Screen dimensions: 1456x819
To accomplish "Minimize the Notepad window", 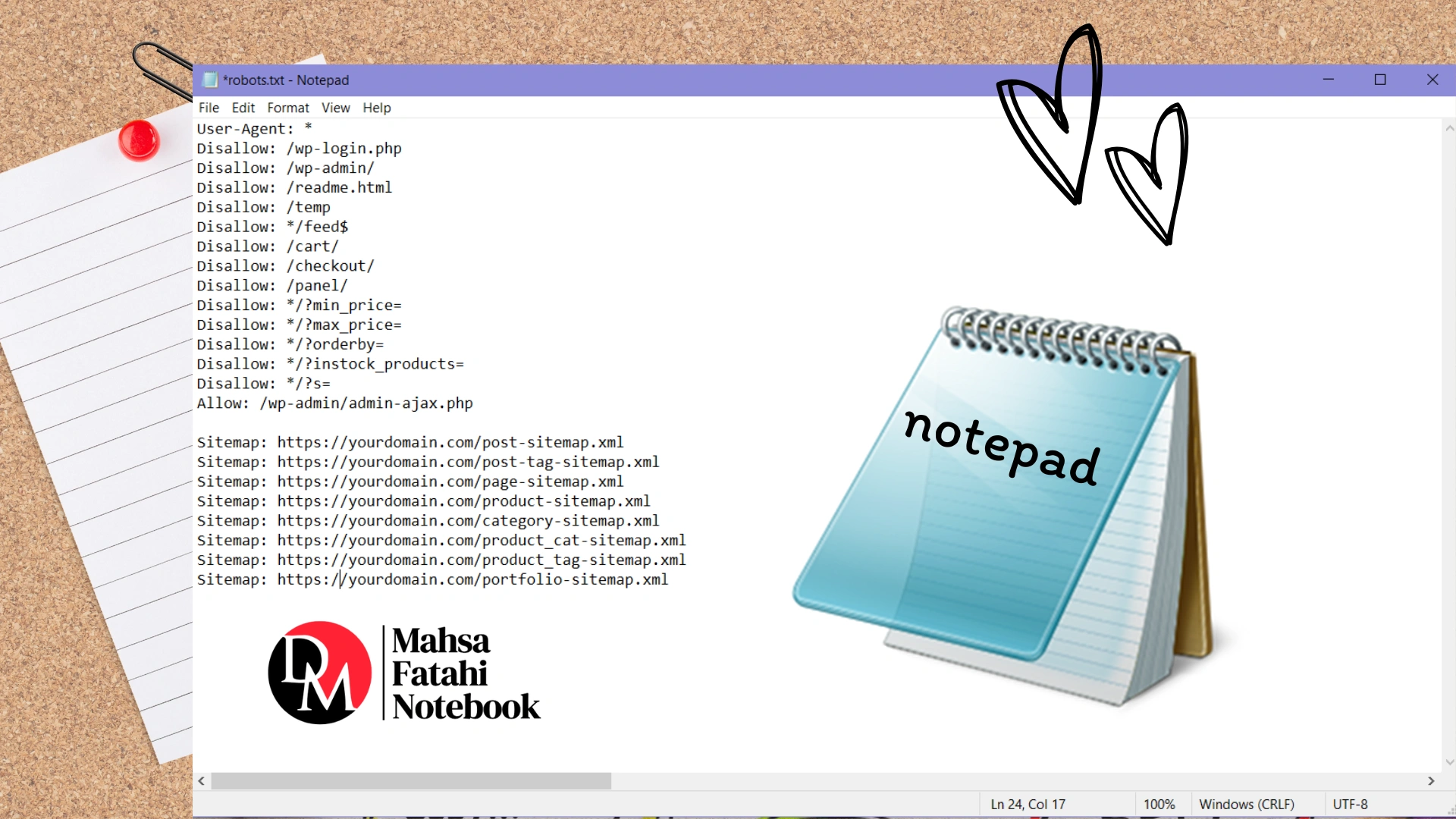I will pyautogui.click(x=1329, y=80).
